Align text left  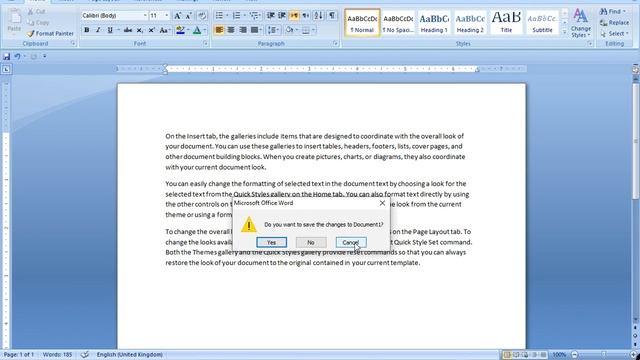(x=219, y=30)
